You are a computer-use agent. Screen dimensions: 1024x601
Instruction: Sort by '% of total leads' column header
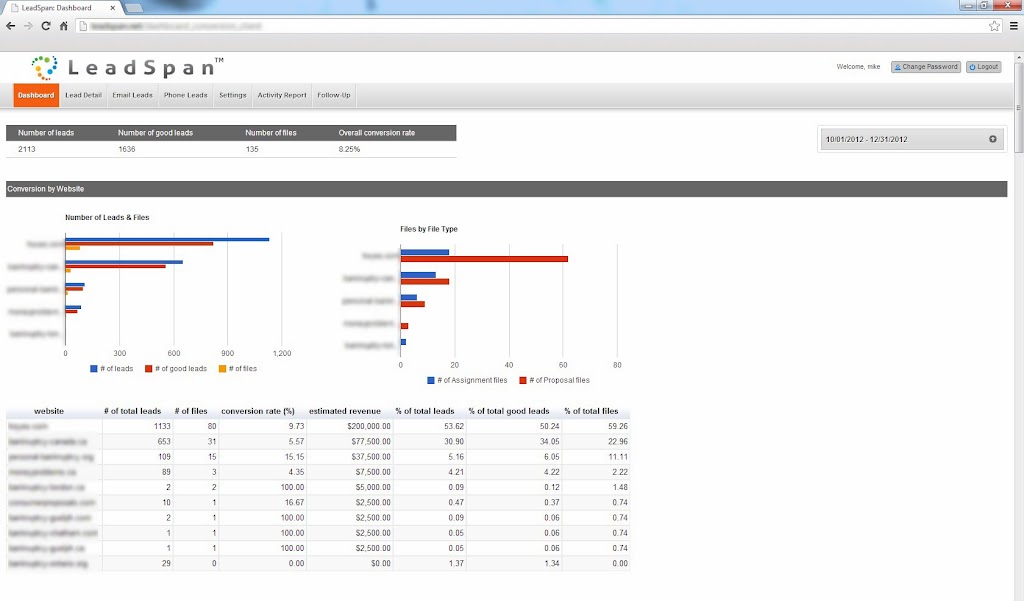click(x=424, y=412)
